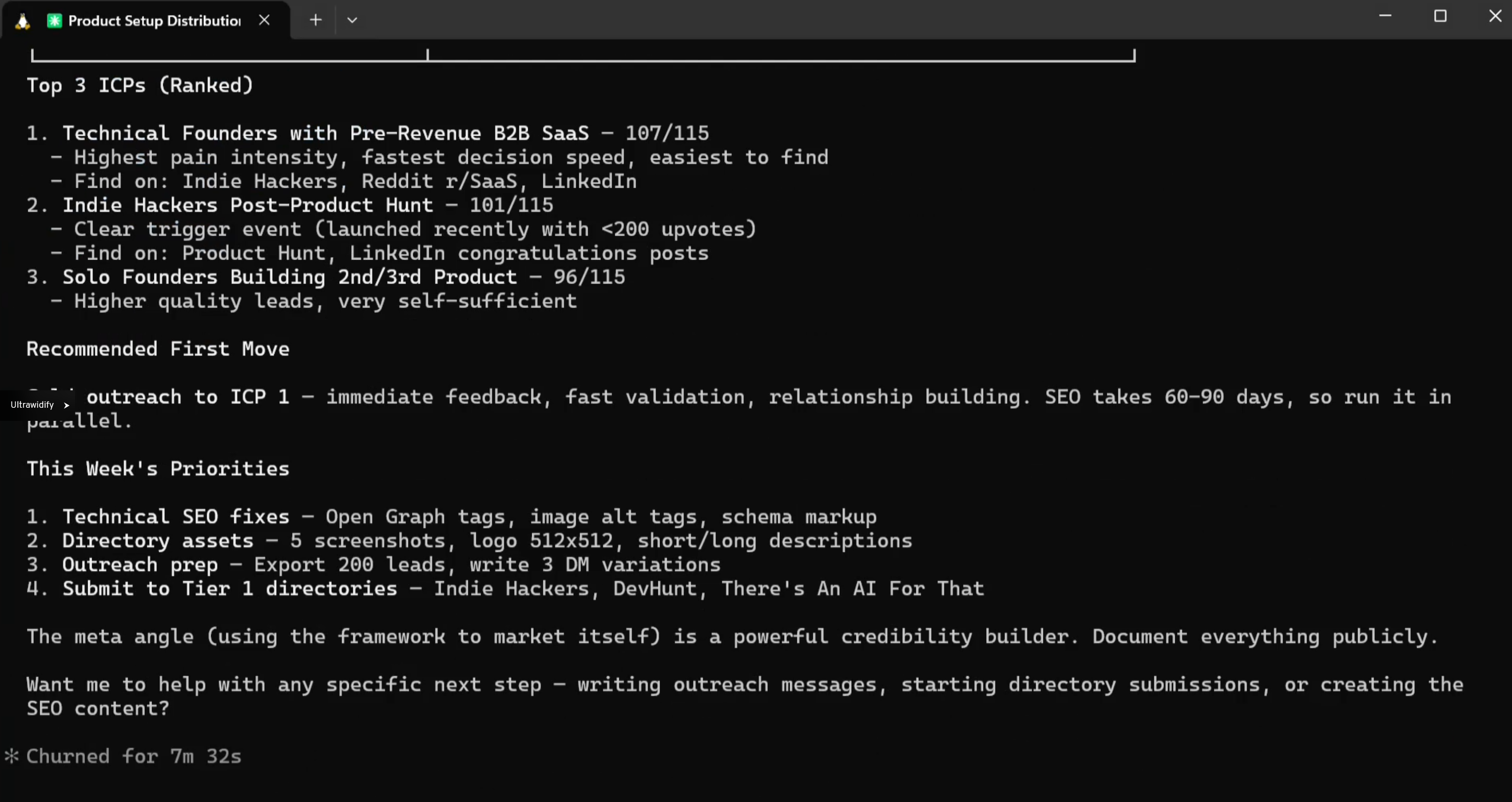This screenshot has width=1512, height=802.
Task: Expand the tab list dropdown chevron
Action: pos(352,19)
